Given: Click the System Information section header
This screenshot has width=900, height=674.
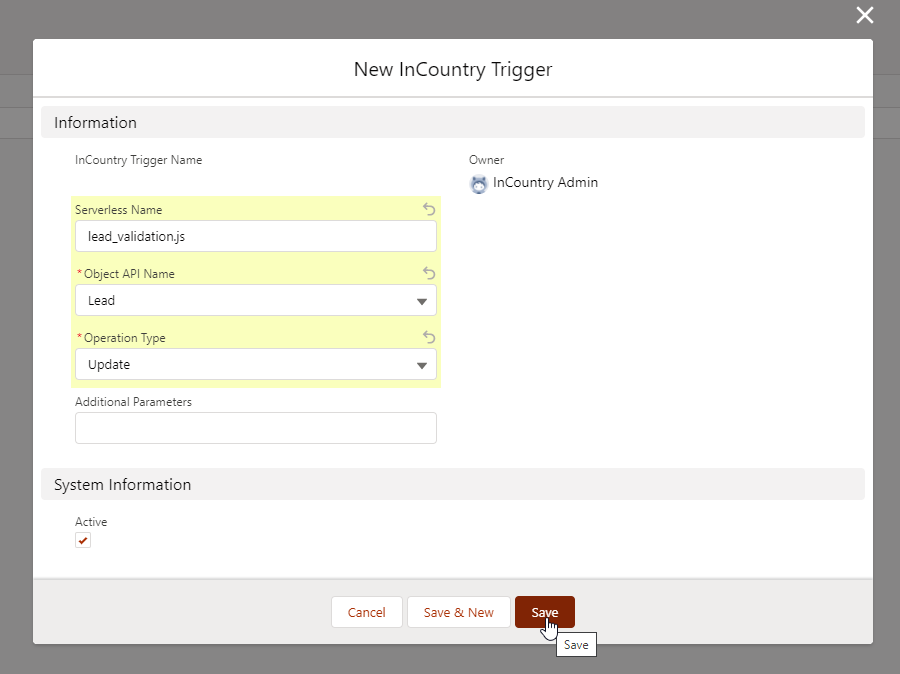Looking at the screenshot, I should tap(122, 484).
